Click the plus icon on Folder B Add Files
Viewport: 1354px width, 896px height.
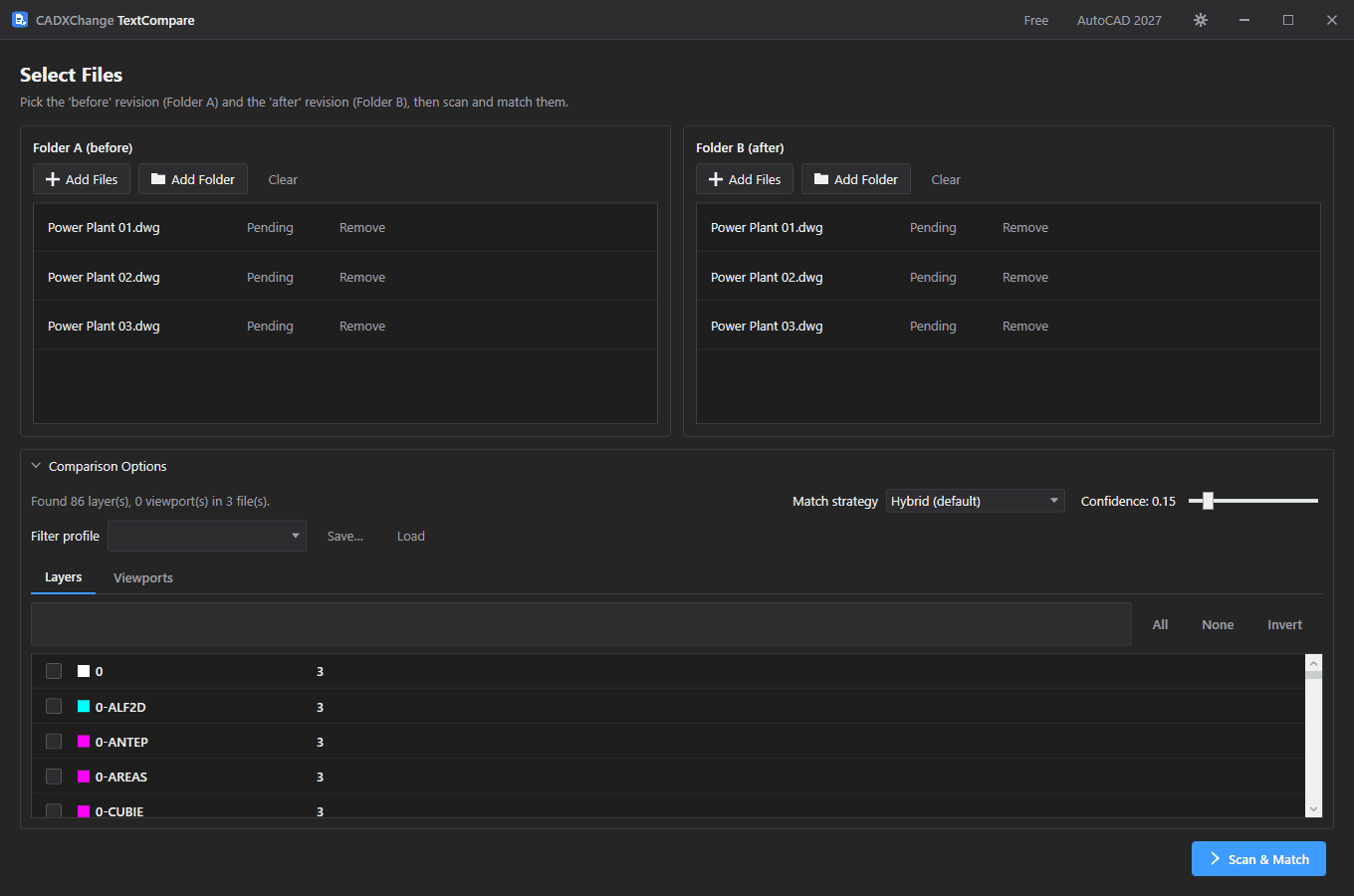pyautogui.click(x=716, y=179)
